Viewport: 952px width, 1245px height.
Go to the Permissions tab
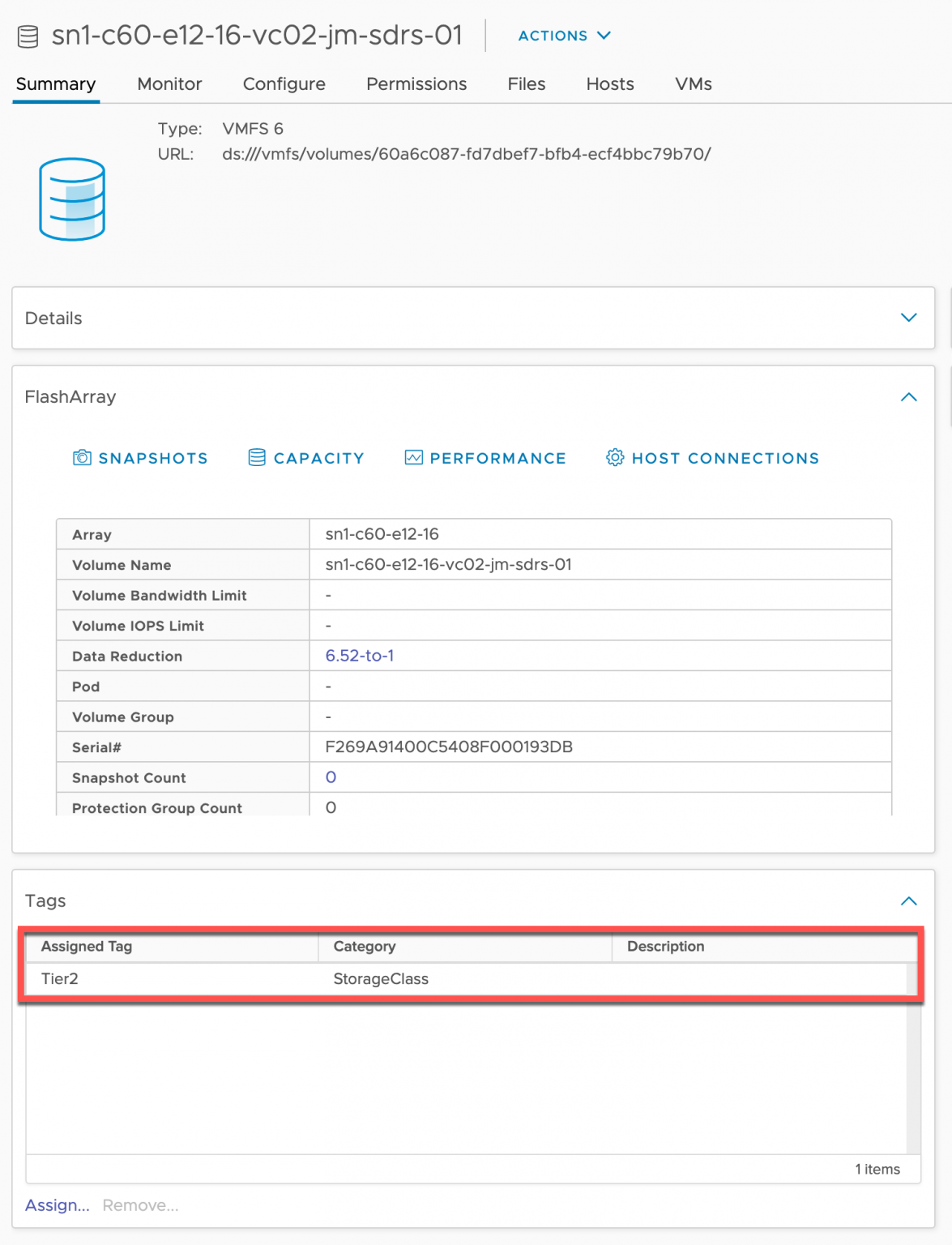(x=416, y=84)
